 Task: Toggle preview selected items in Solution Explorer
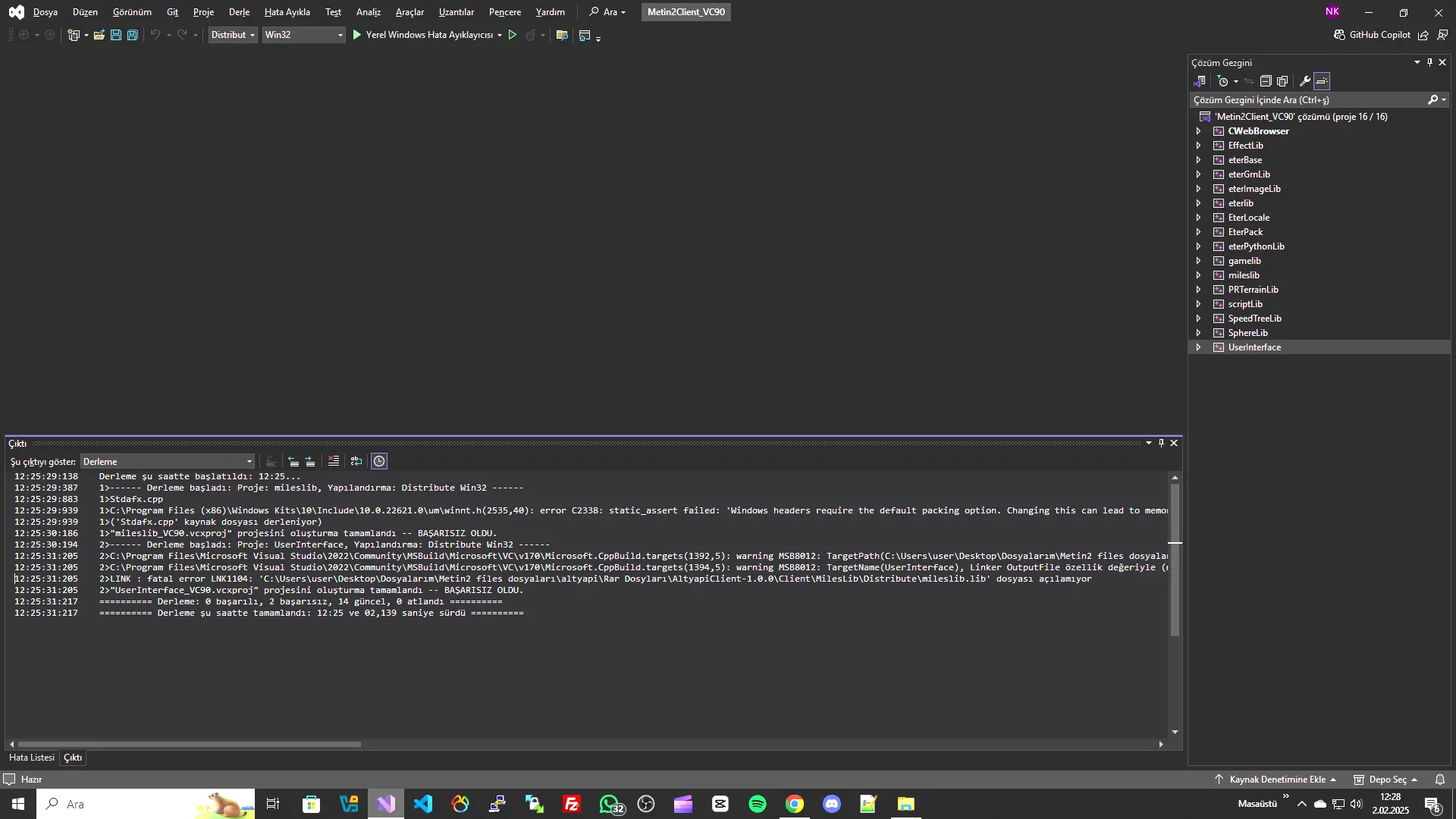click(x=1322, y=81)
